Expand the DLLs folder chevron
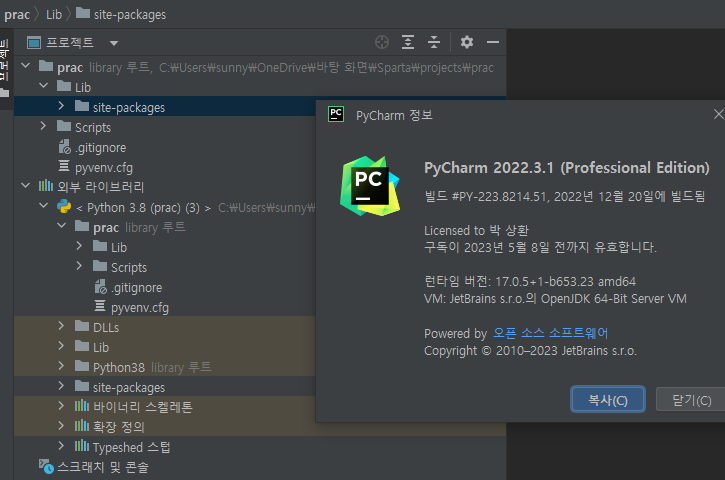Viewport: 725px width, 480px height. click(x=61, y=326)
